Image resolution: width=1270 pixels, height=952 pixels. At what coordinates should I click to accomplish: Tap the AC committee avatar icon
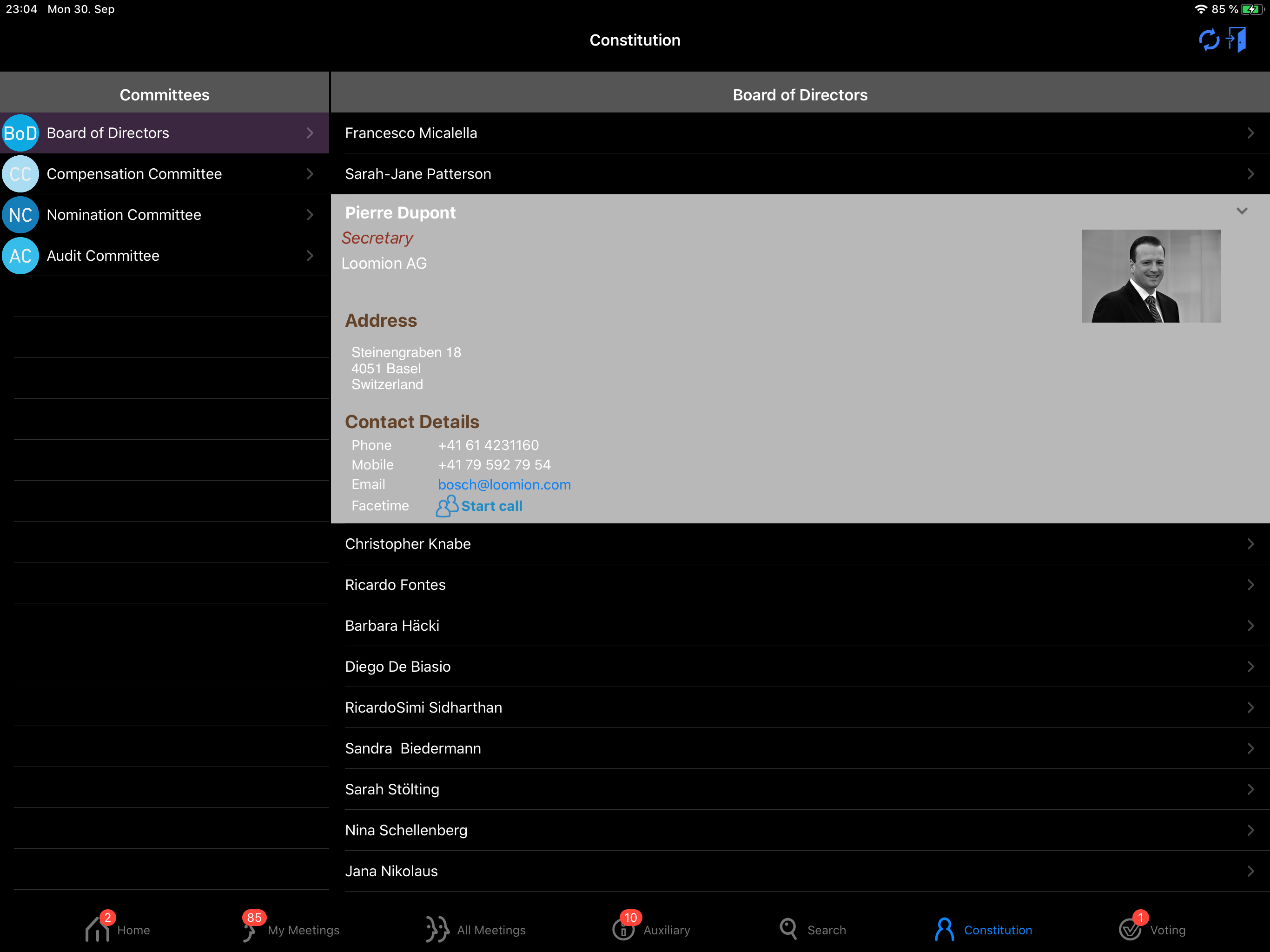click(x=20, y=256)
